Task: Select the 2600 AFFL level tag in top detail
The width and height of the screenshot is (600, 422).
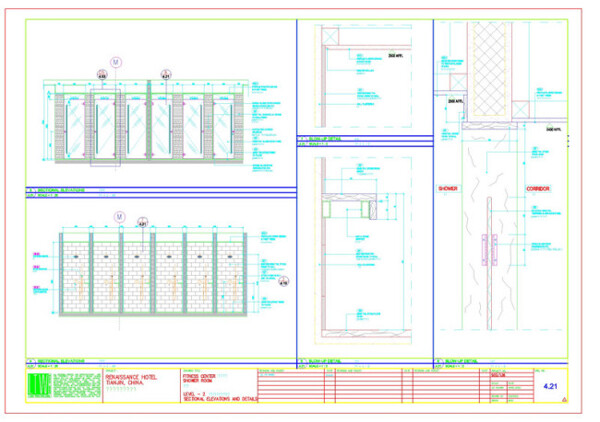Action: coord(395,56)
